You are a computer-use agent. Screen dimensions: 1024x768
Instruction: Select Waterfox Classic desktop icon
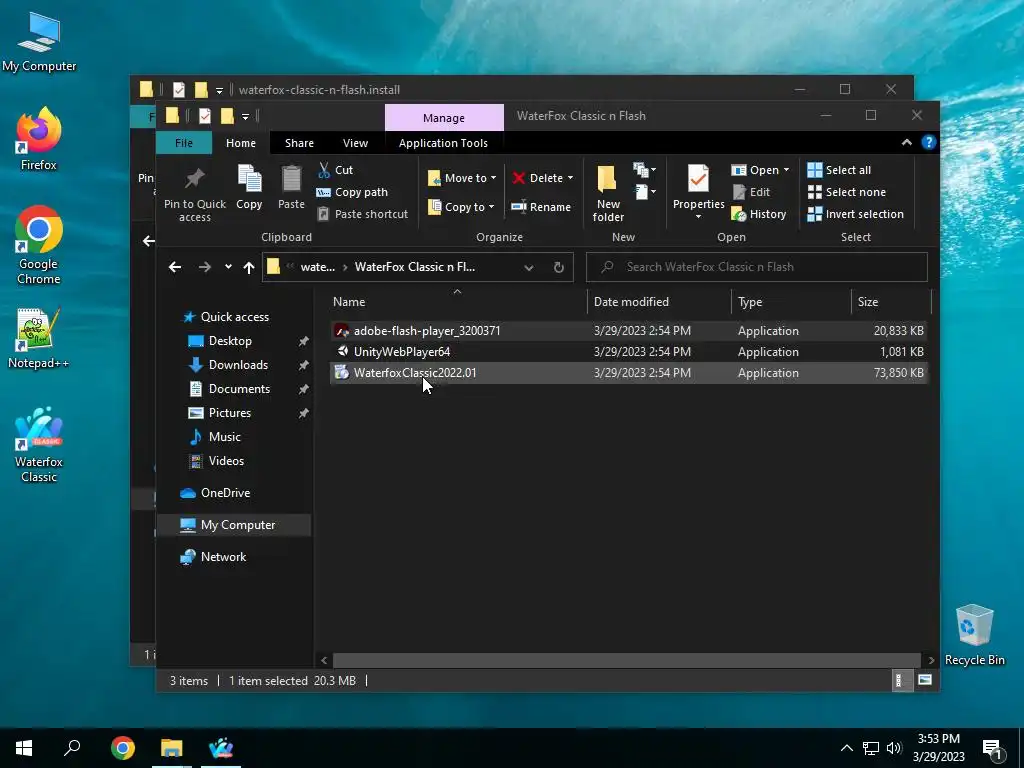click(39, 445)
